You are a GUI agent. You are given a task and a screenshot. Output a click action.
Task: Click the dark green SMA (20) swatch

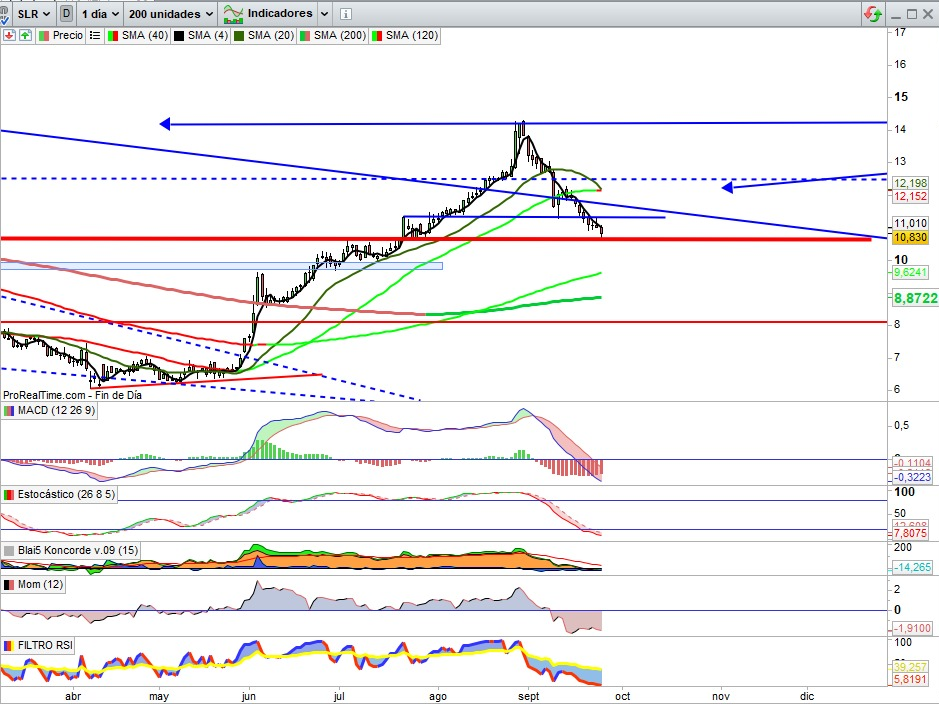pos(239,36)
